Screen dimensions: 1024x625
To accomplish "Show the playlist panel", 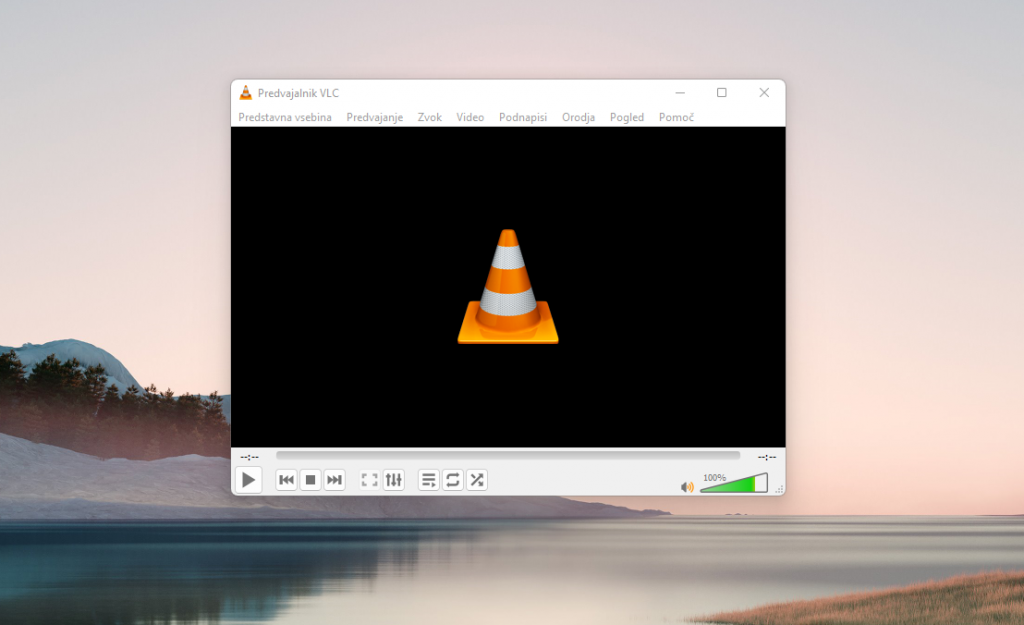I will click(428, 480).
